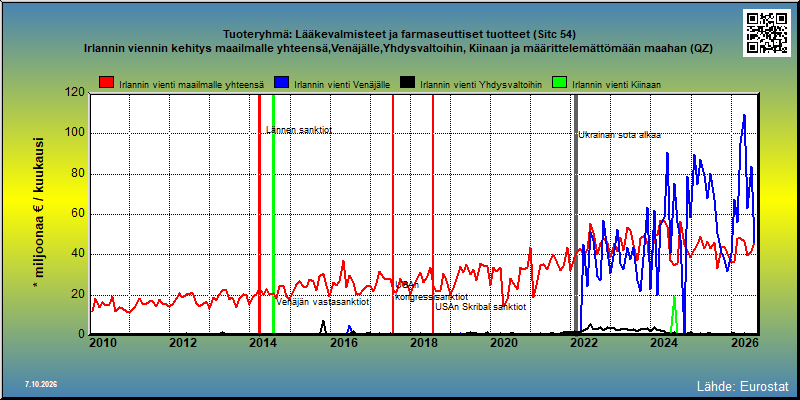Viewport: 800px width, 400px height.
Task: Select legend text 'Irlannin vienti maailmalle yhteensä'
Action: 191,85
